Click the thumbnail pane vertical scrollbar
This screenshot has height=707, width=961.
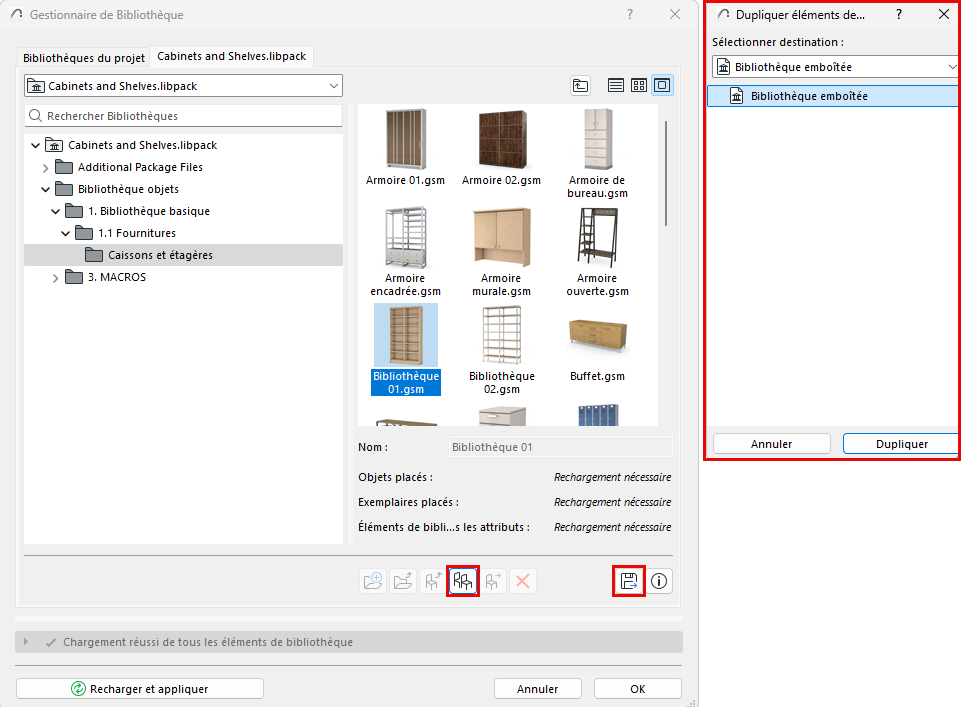[x=666, y=173]
